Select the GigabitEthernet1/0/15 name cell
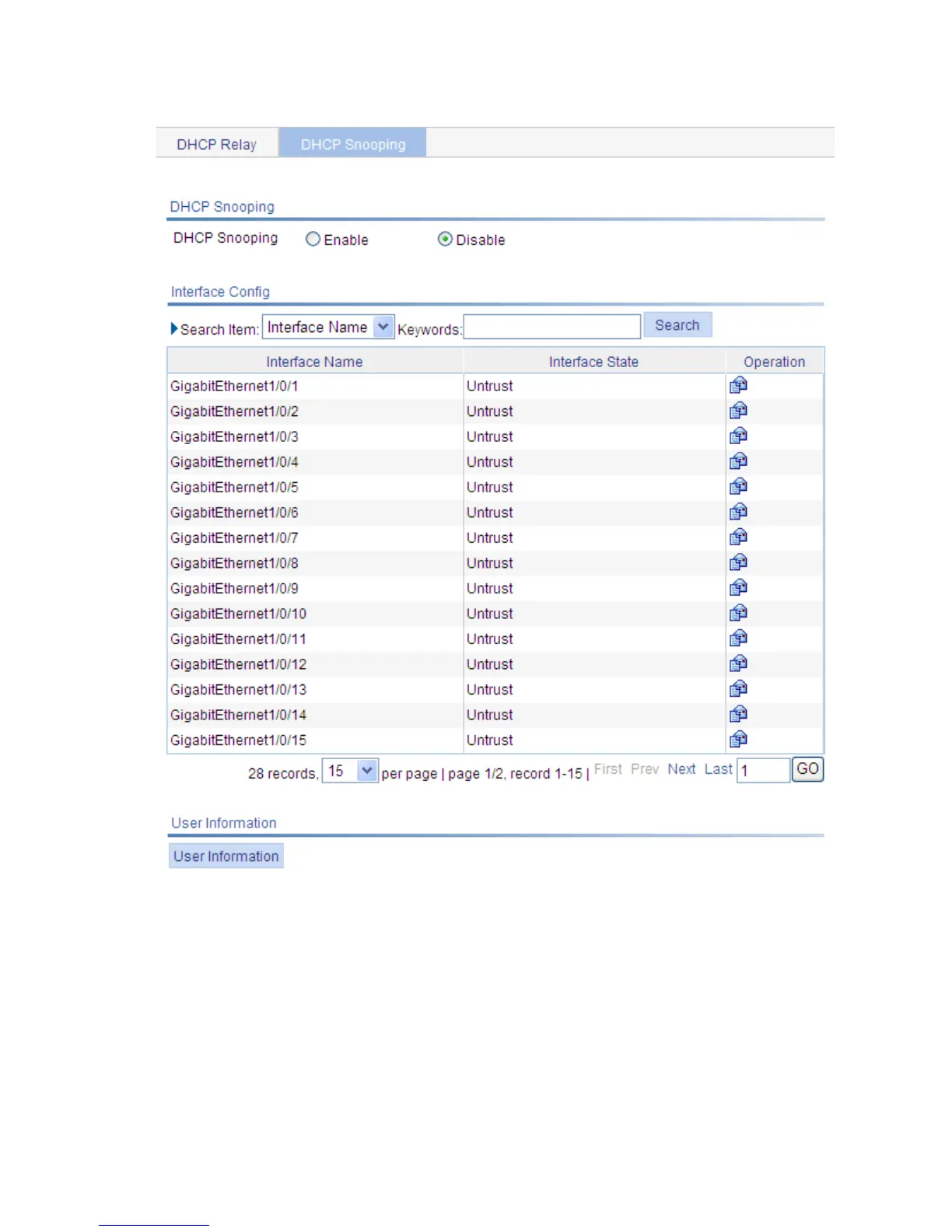 (x=315, y=740)
